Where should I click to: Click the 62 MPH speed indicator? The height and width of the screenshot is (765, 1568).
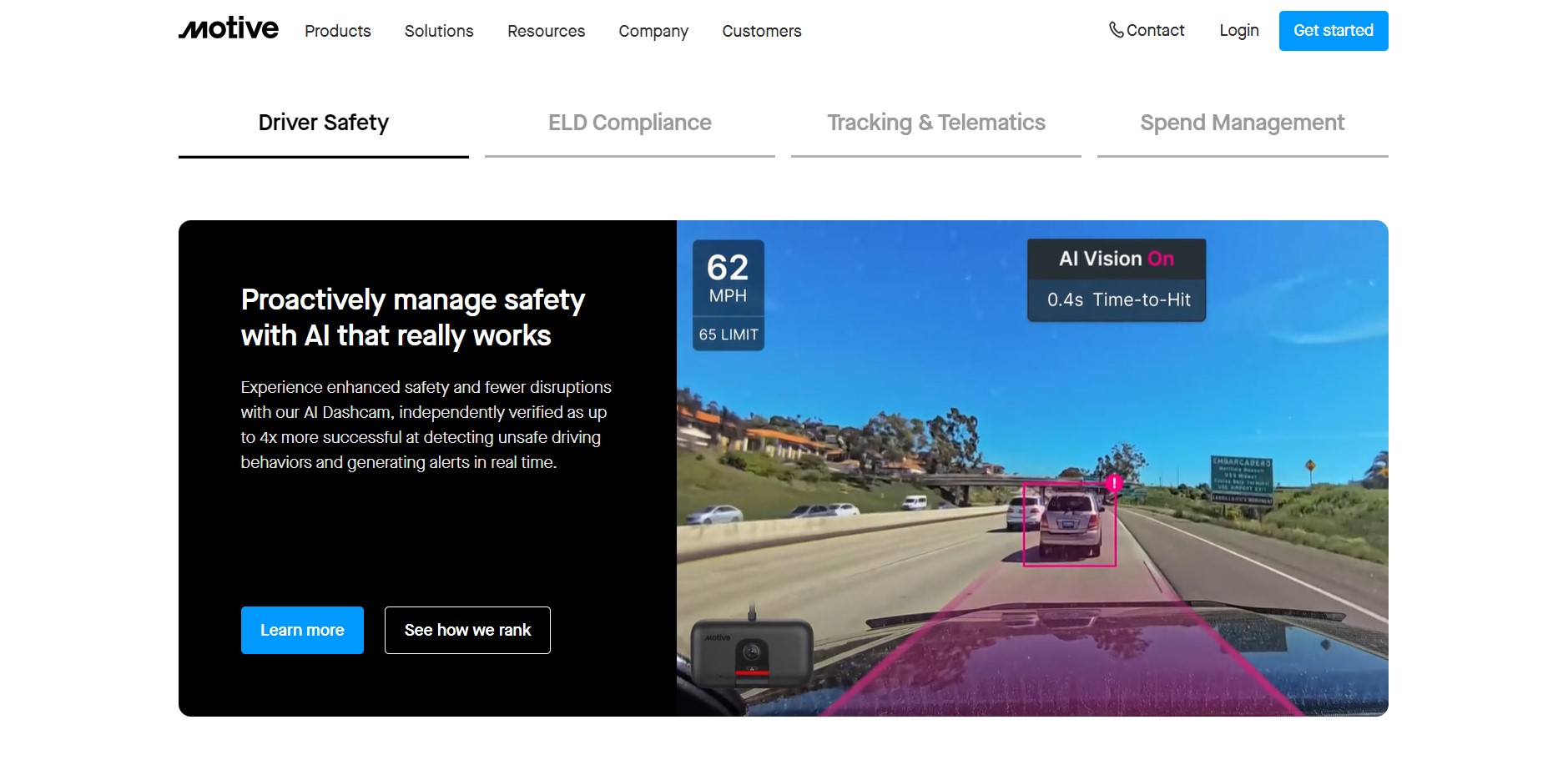point(728,278)
